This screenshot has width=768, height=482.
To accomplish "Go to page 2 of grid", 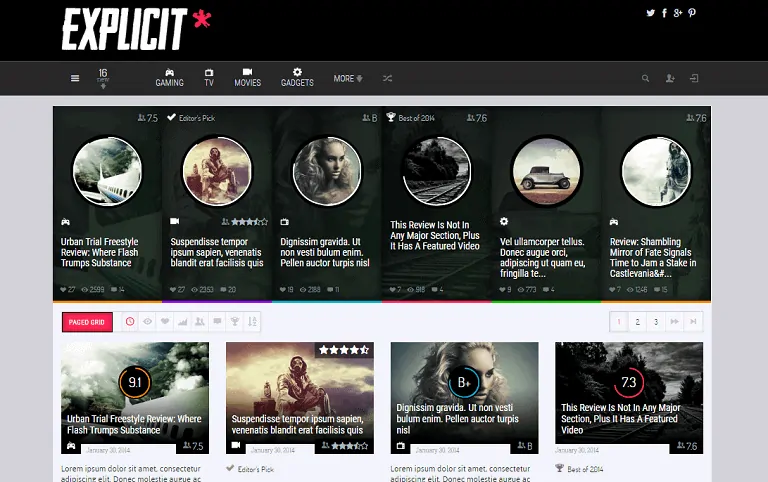I will pyautogui.click(x=637, y=322).
